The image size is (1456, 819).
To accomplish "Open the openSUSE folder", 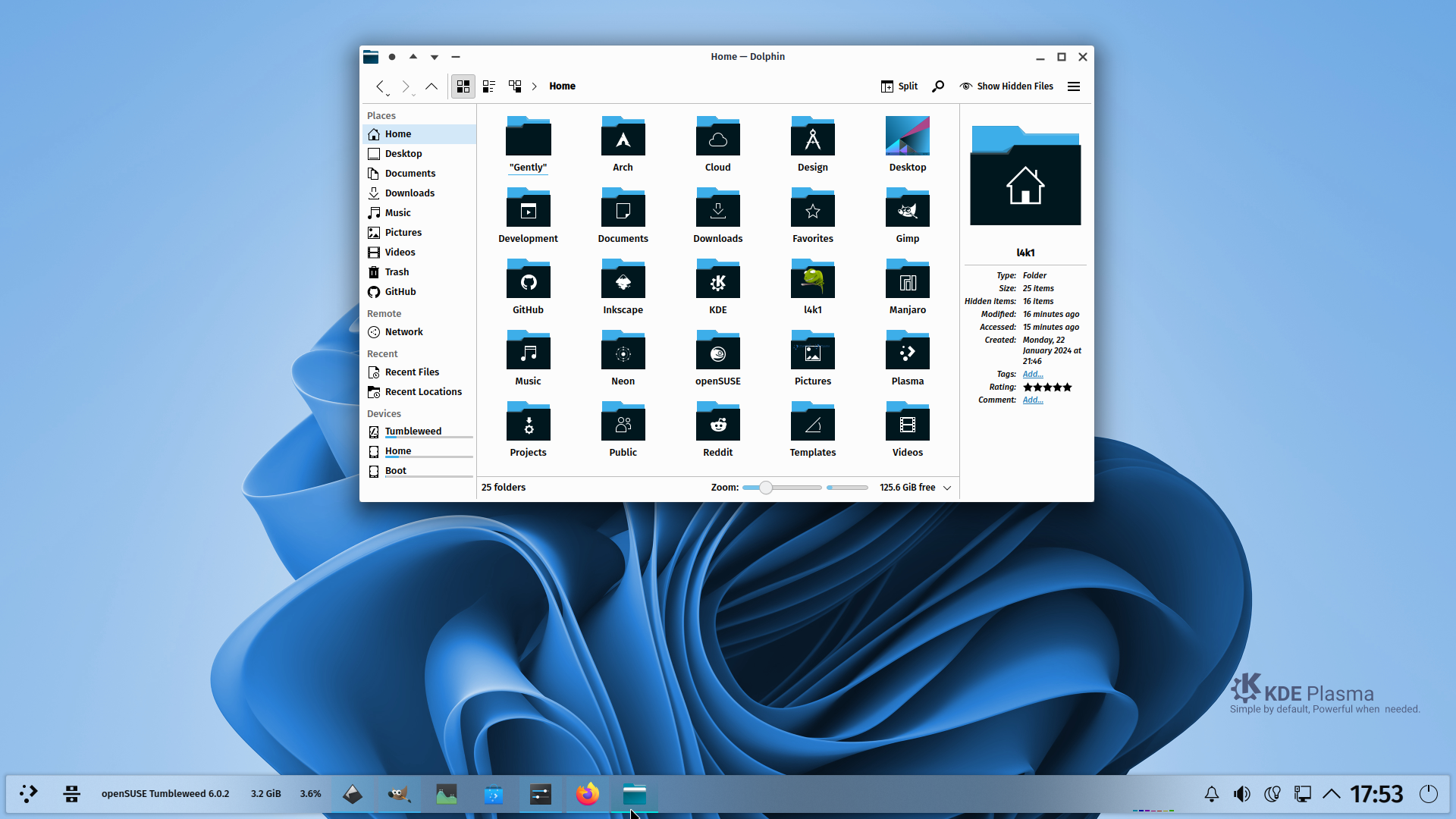I will (717, 358).
